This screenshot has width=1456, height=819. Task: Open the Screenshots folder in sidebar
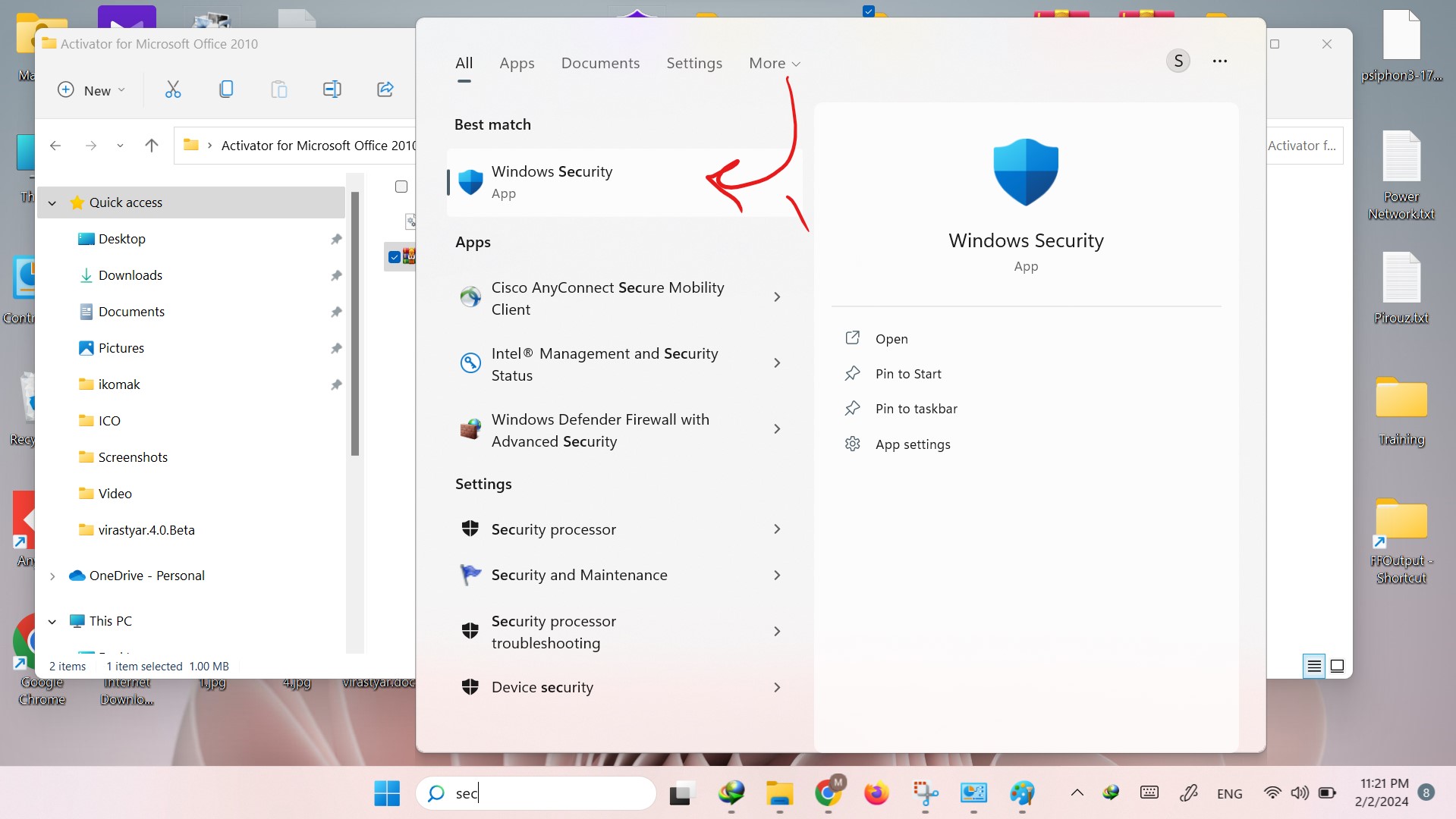(133, 457)
